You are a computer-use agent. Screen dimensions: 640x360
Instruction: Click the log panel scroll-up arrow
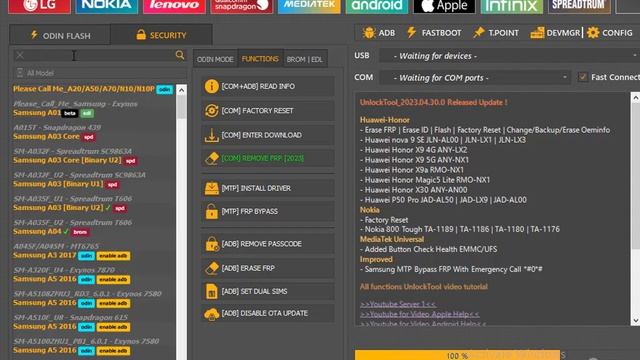636,98
